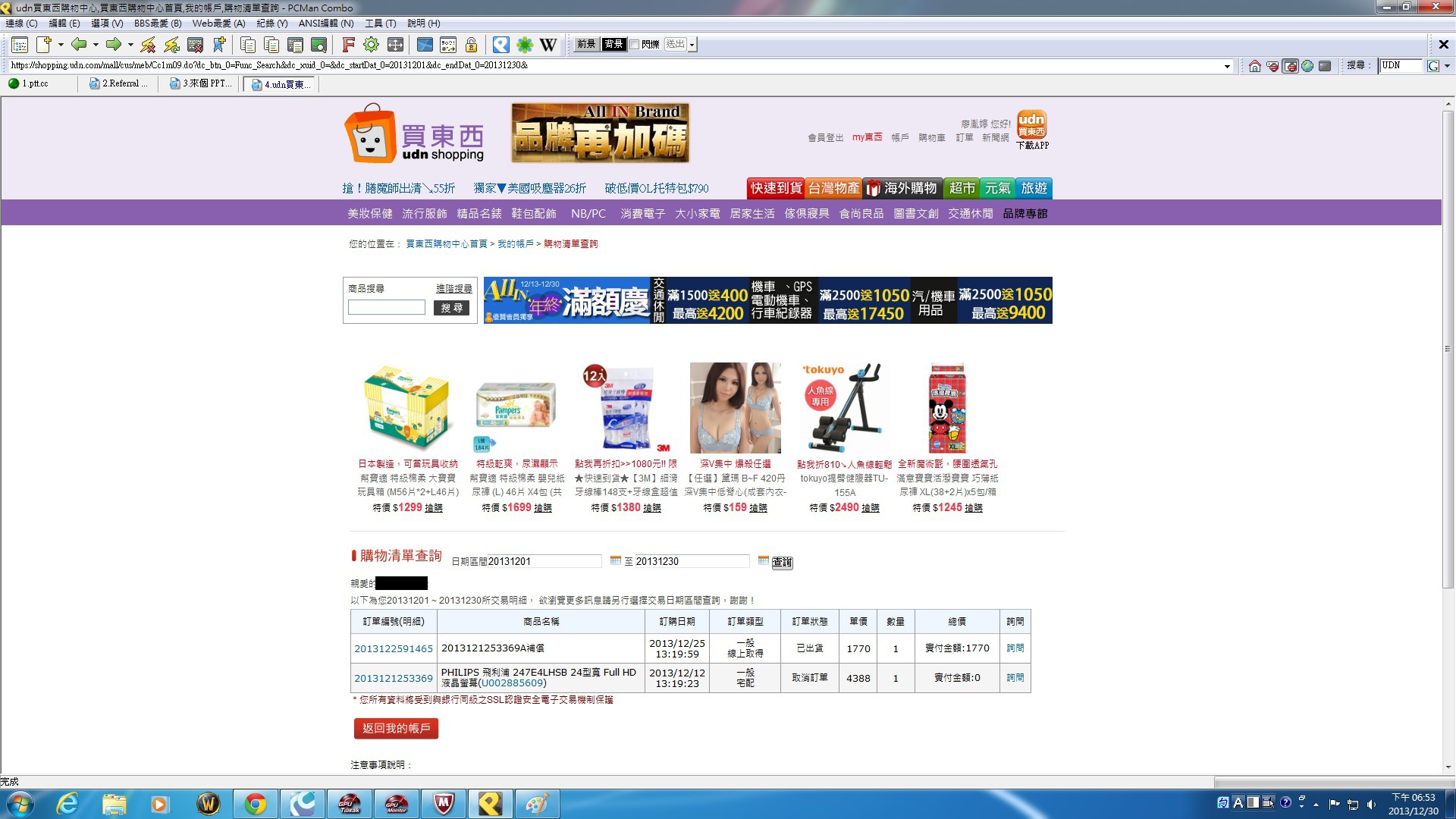Open the search engine dropdown arrow
This screenshot has height=819, width=1456.
(1447, 66)
